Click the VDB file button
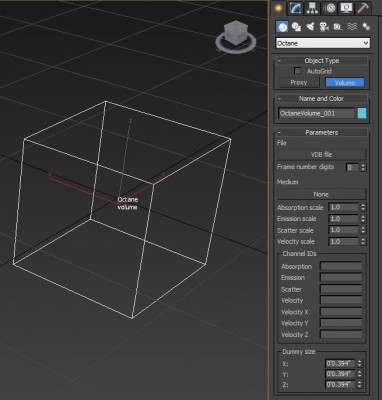This screenshot has height=400, width=382. tap(321, 154)
